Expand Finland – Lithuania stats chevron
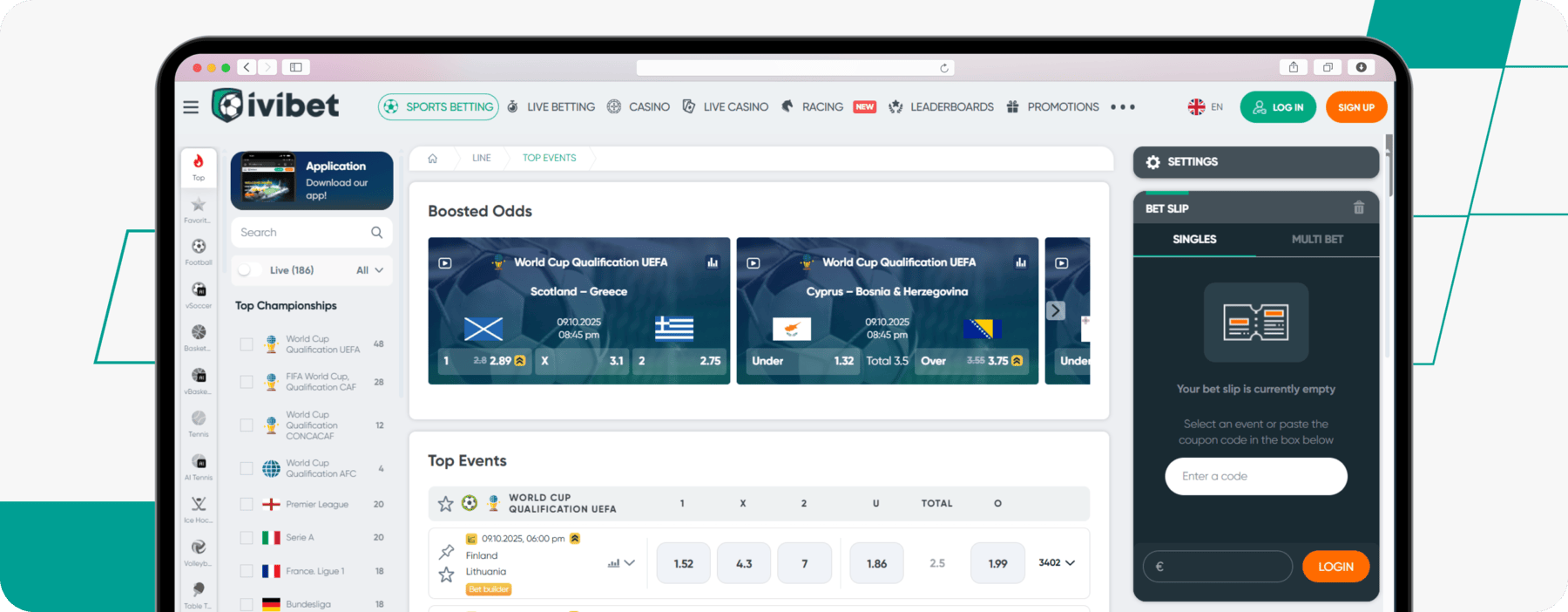This screenshot has width=1568, height=612. [x=630, y=563]
